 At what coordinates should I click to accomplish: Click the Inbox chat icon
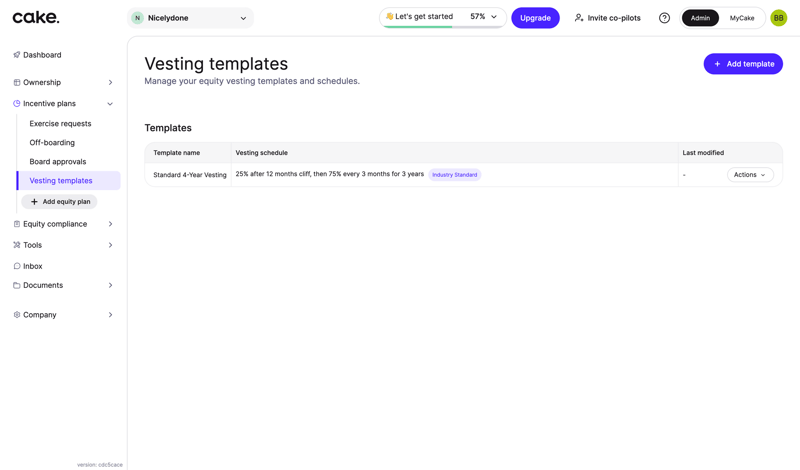17,266
